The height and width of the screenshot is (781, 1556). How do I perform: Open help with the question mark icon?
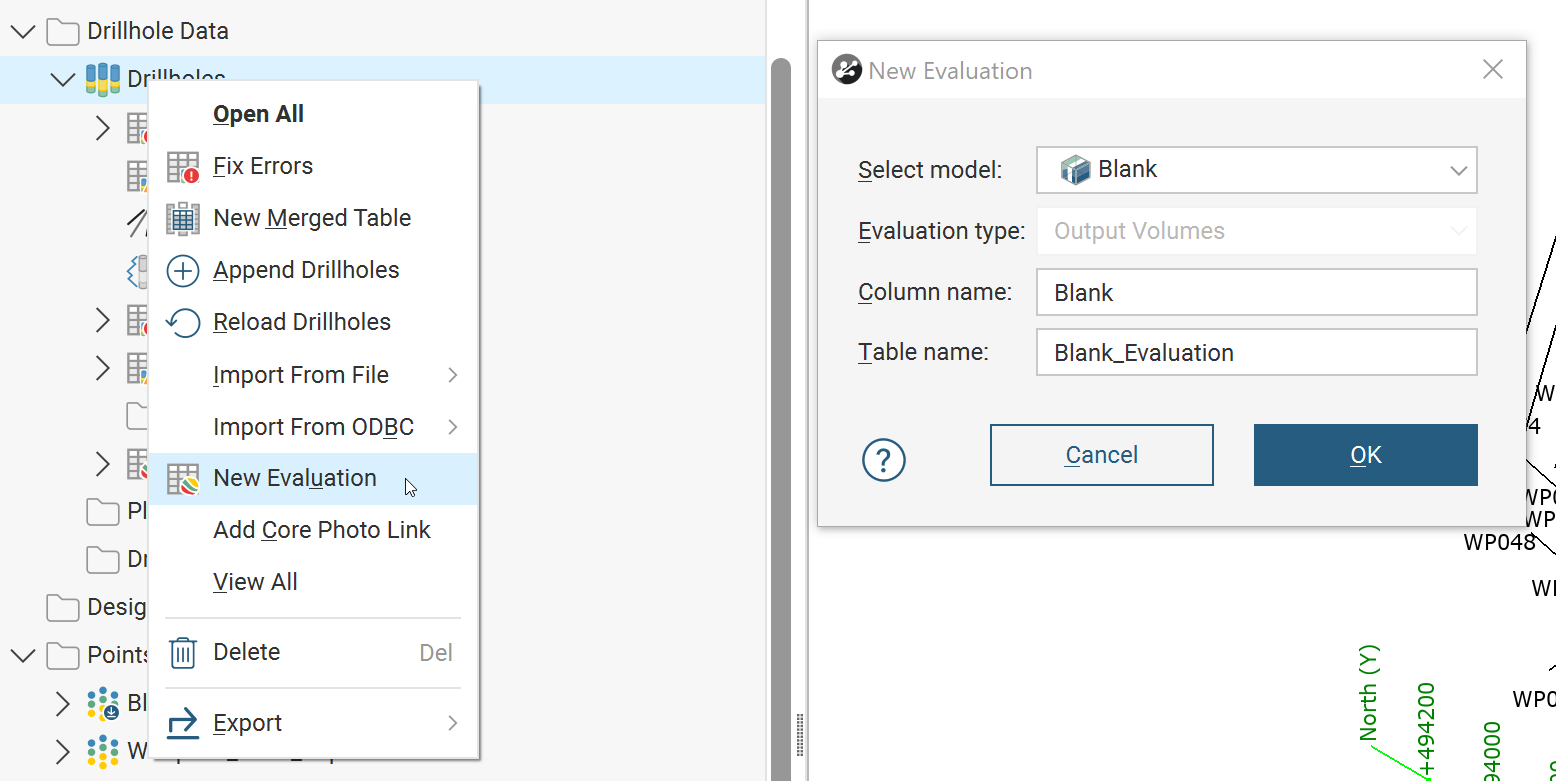[884, 460]
